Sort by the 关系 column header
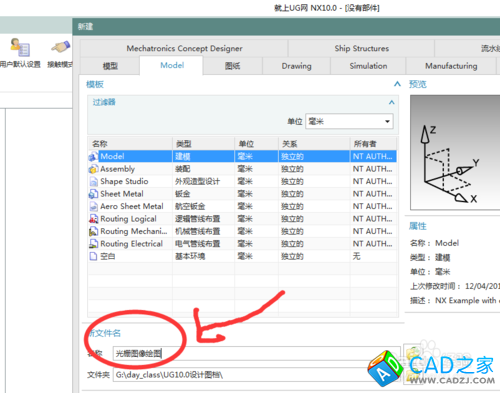The image size is (500, 393). pyautogui.click(x=314, y=144)
